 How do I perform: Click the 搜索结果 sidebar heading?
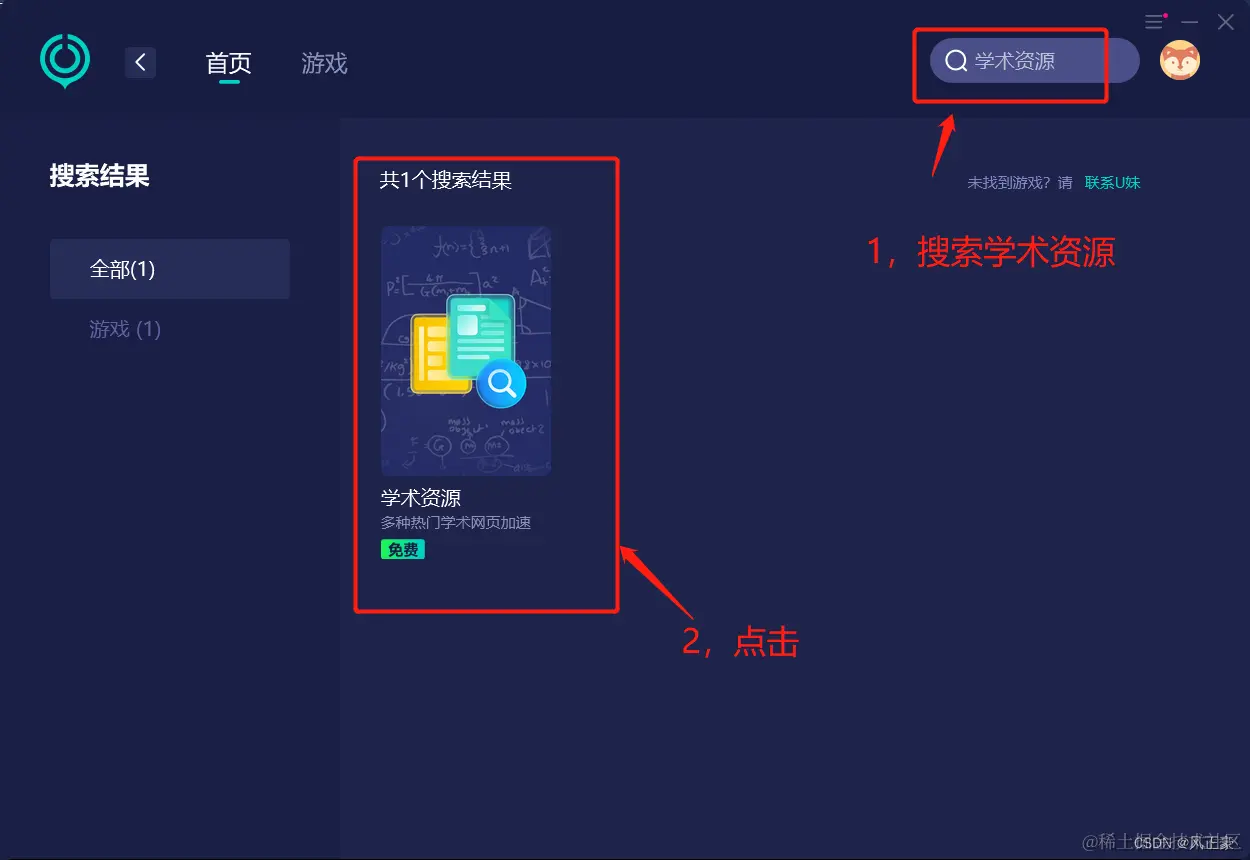[x=100, y=176]
